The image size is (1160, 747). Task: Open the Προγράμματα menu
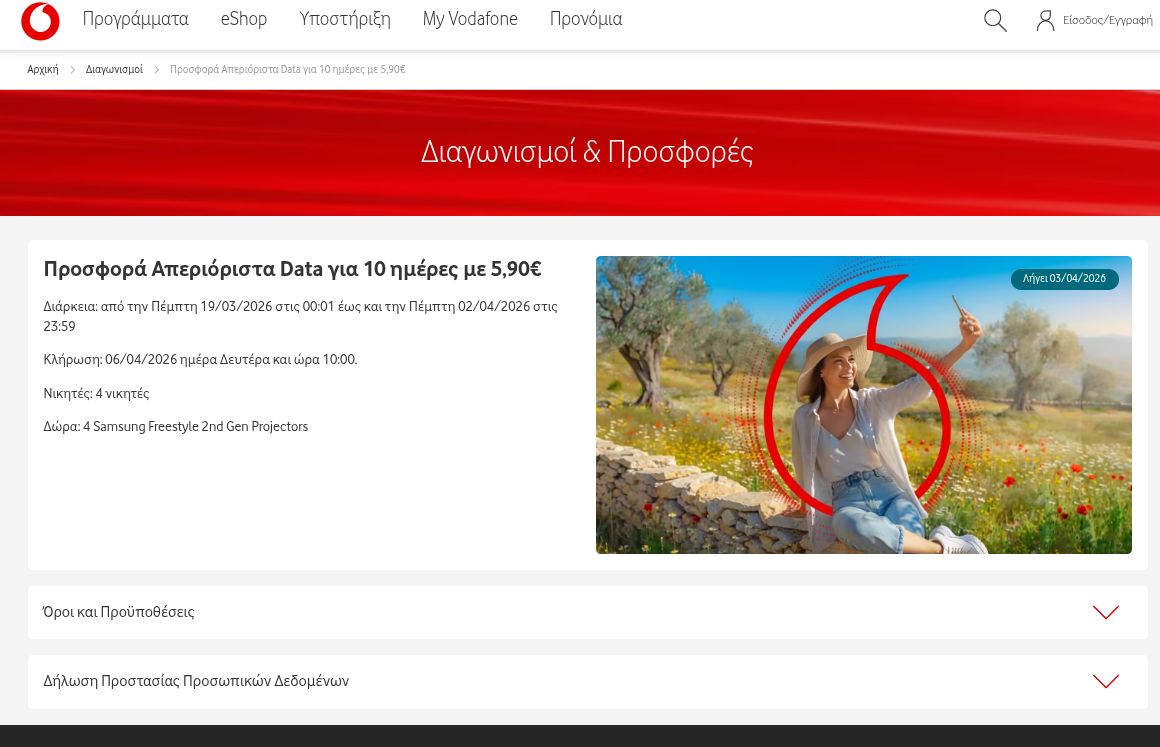pyautogui.click(x=135, y=20)
